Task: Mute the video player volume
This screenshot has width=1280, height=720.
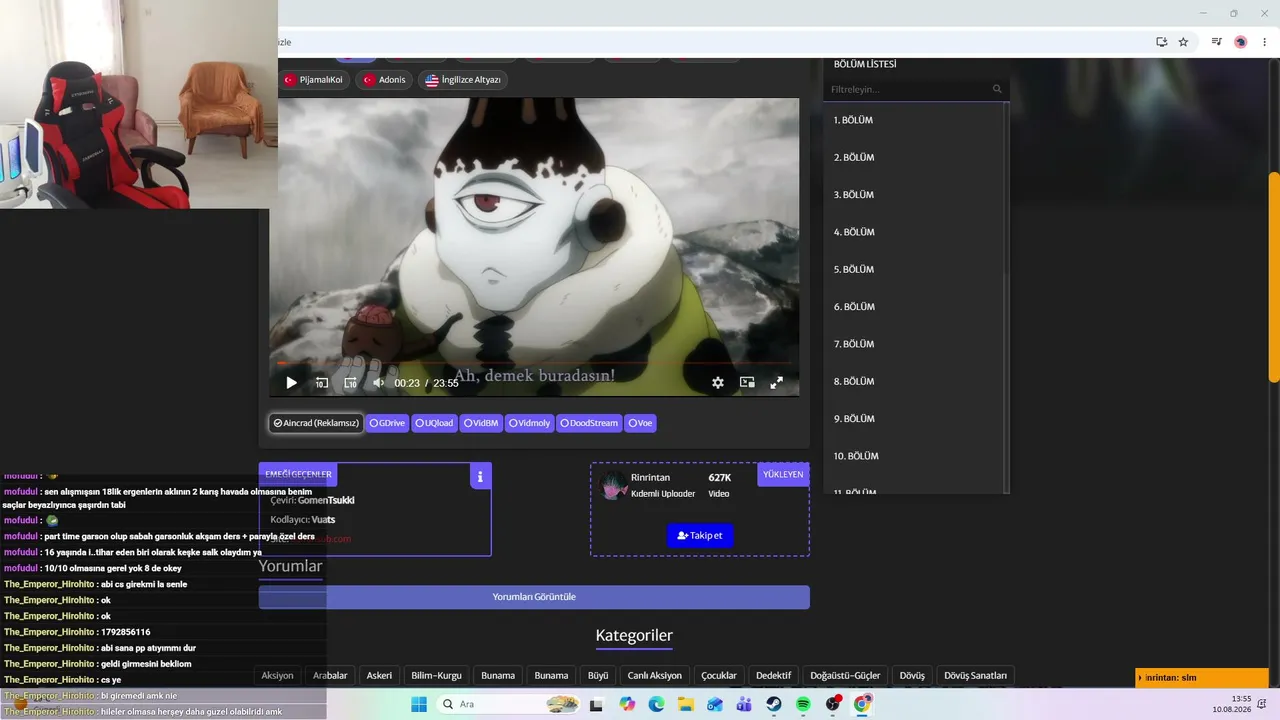Action: [x=379, y=383]
